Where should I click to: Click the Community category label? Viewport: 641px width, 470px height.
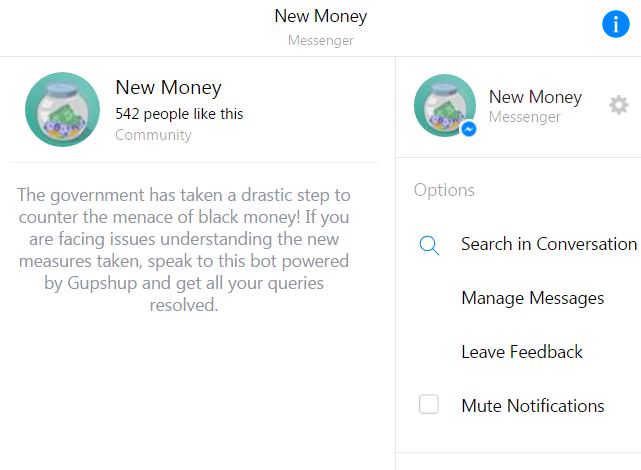tap(153, 135)
